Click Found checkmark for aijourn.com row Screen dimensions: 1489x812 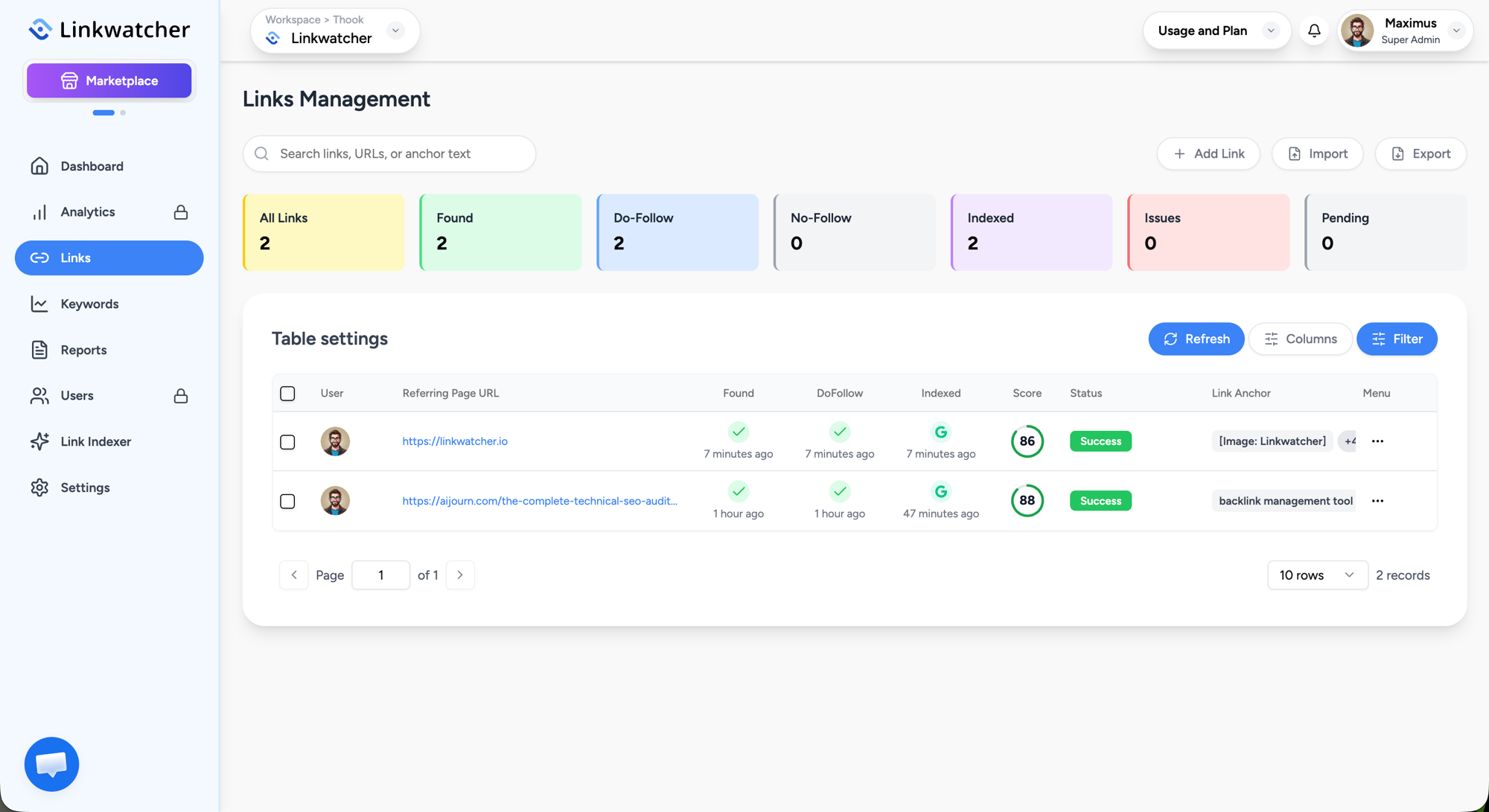(x=739, y=491)
